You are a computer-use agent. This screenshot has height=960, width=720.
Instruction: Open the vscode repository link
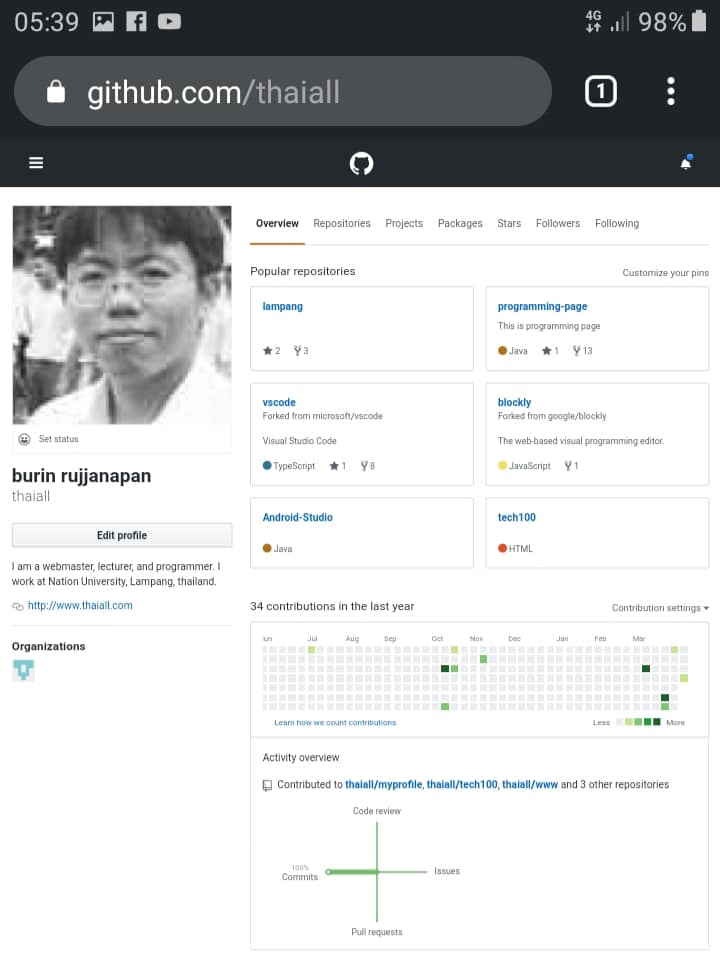(x=279, y=402)
